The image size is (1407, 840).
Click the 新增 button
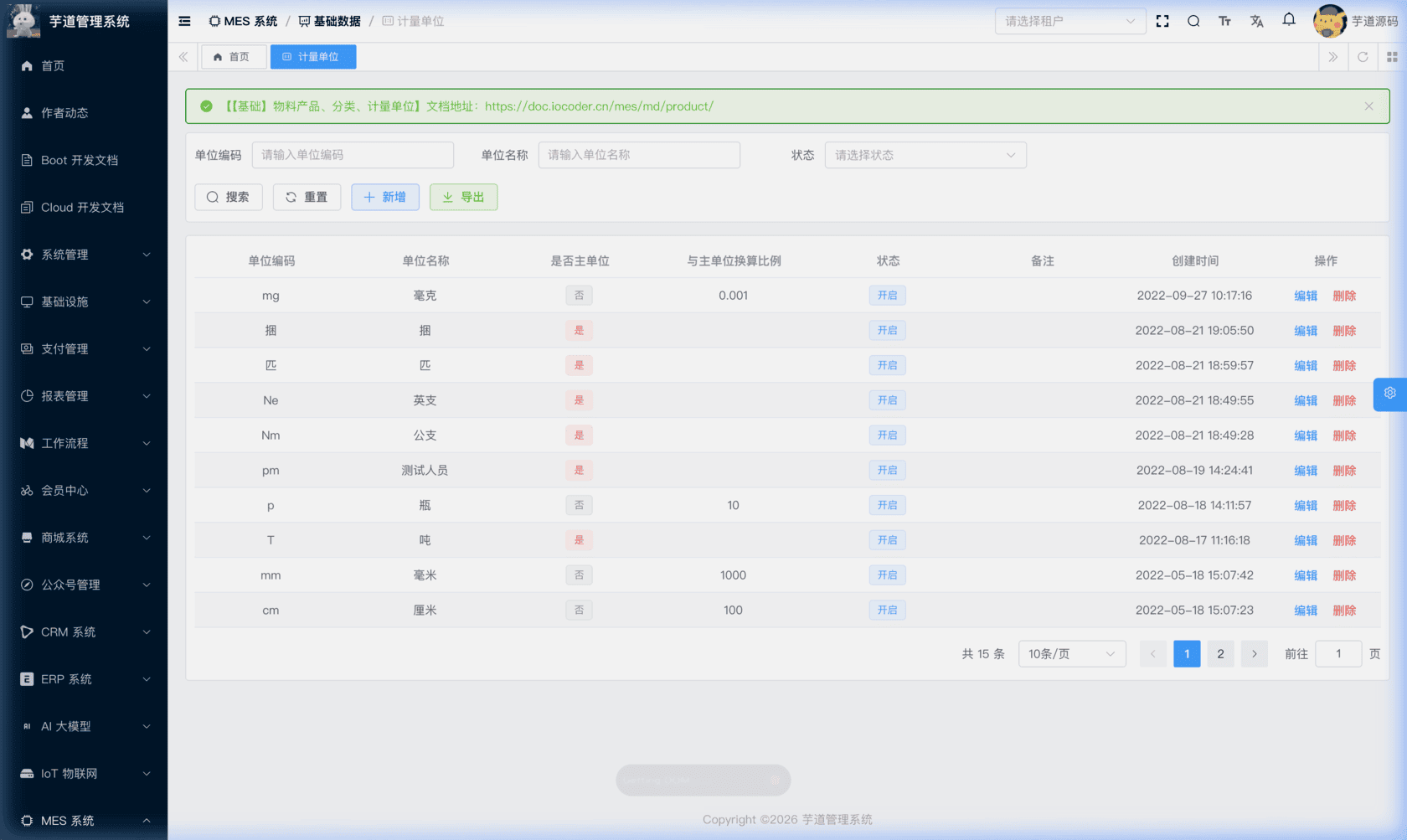click(x=384, y=197)
